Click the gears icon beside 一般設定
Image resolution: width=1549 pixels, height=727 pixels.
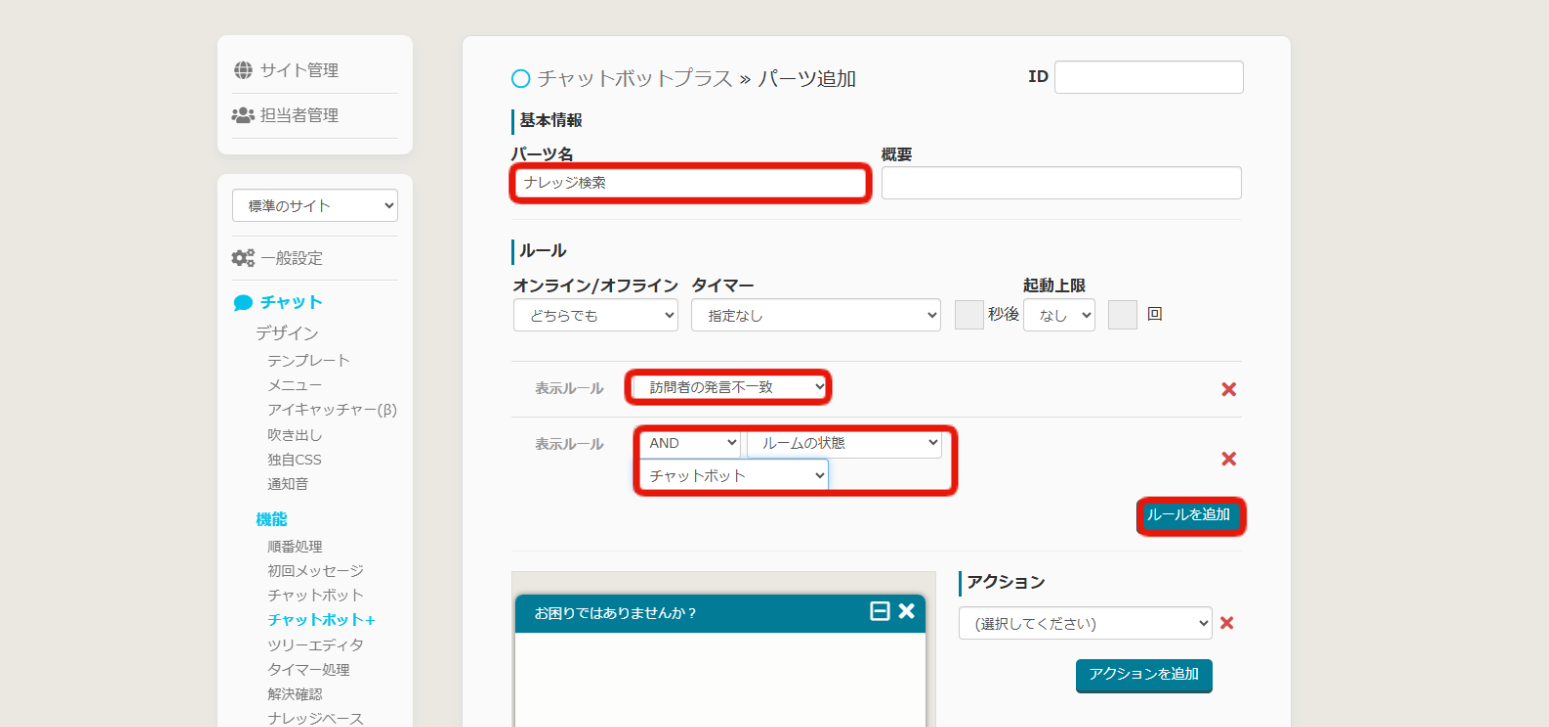tap(243, 258)
